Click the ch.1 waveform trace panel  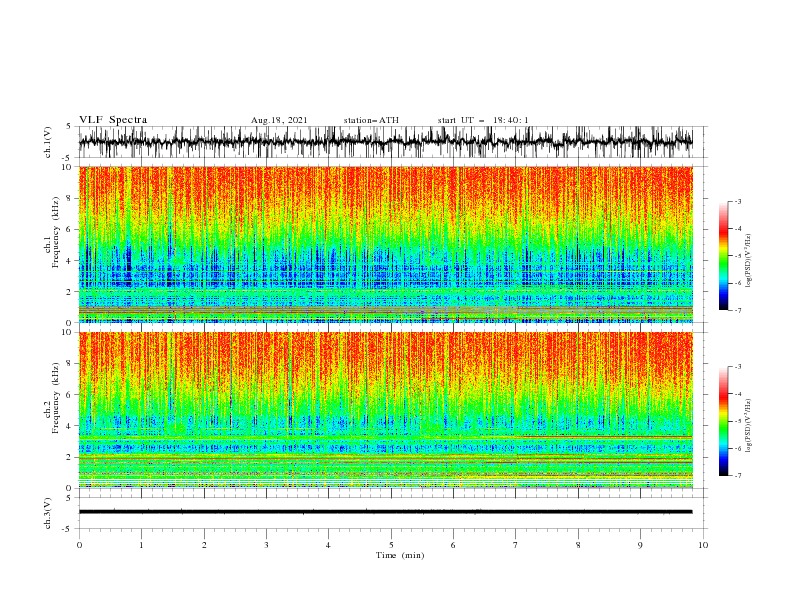[x=385, y=142]
